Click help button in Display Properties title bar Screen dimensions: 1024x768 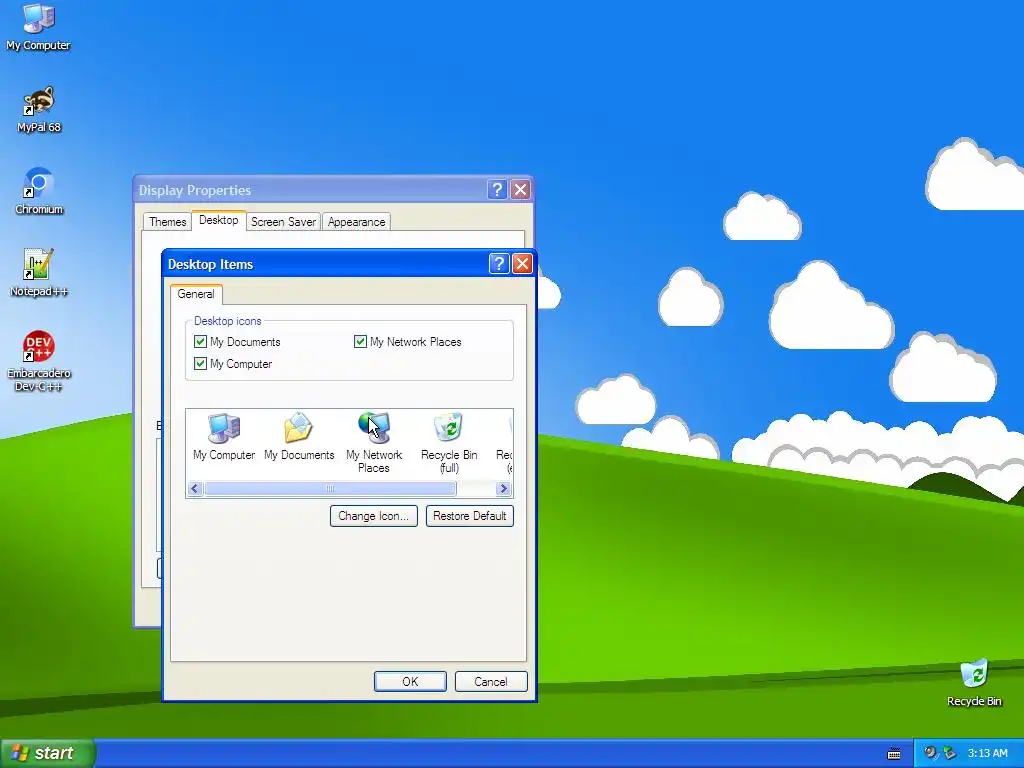(x=496, y=190)
